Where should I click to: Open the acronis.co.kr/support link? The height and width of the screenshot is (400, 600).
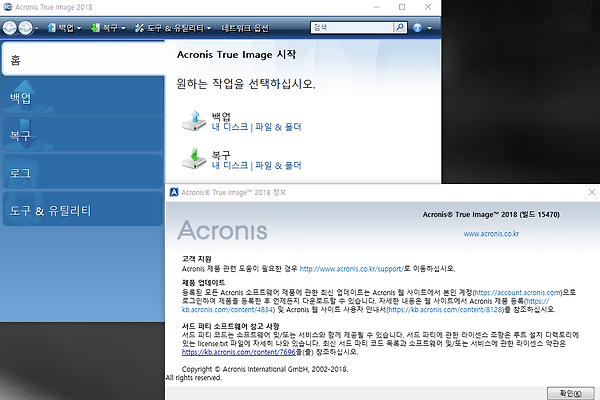pyautogui.click(x=351, y=269)
